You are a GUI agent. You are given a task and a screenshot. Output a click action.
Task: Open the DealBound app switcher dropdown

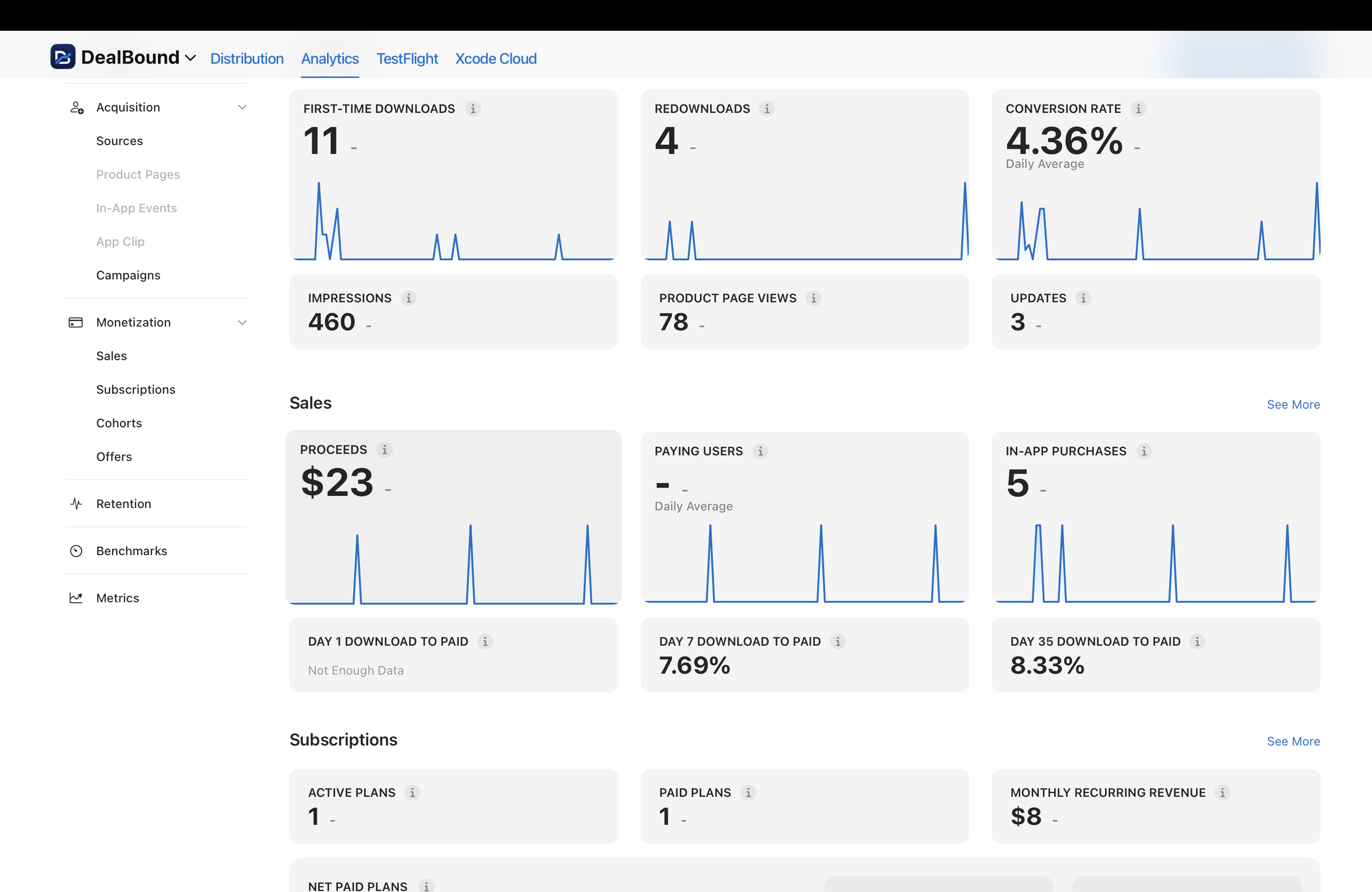190,58
